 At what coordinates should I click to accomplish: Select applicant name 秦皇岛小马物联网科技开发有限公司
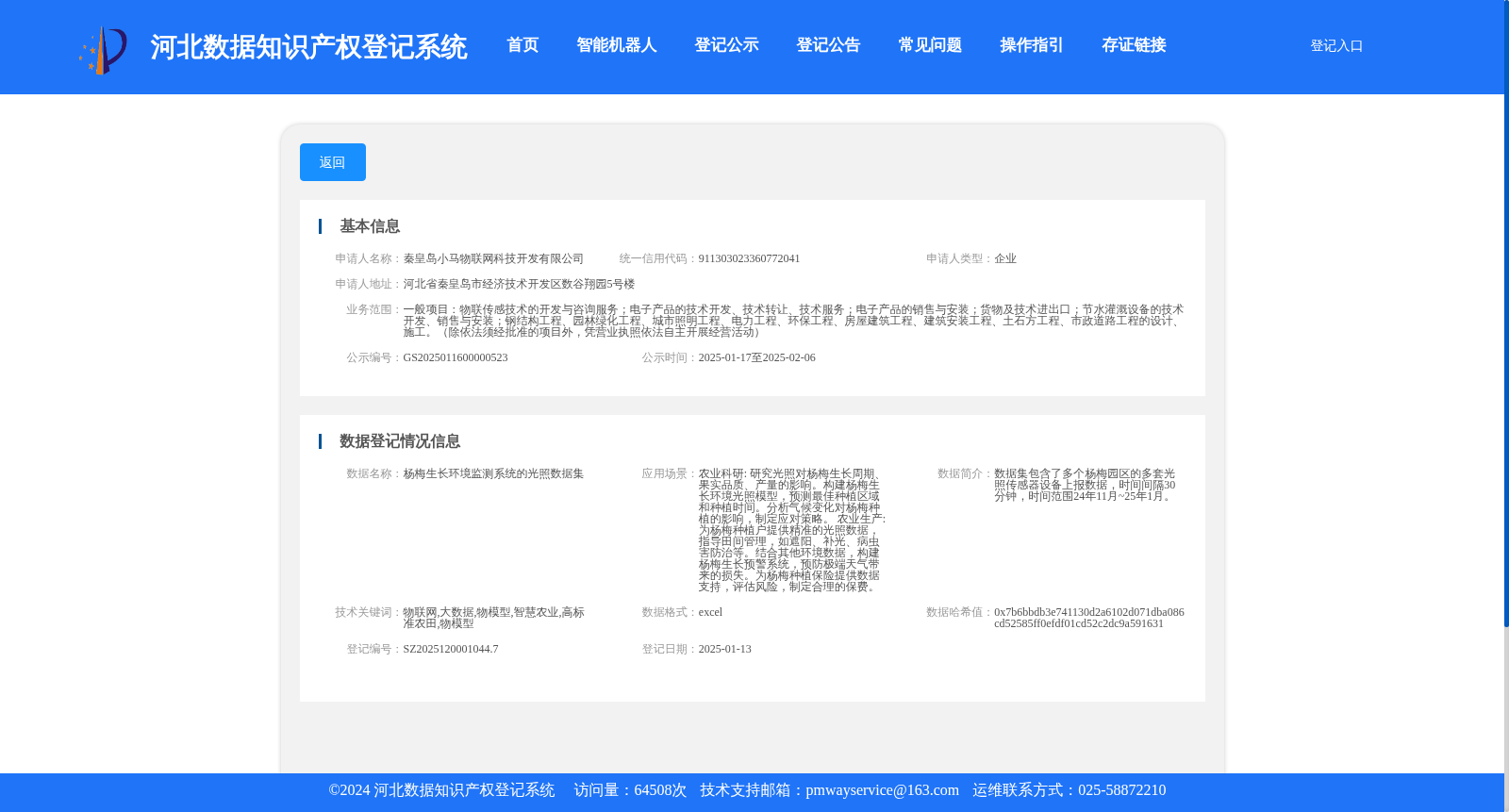[493, 258]
